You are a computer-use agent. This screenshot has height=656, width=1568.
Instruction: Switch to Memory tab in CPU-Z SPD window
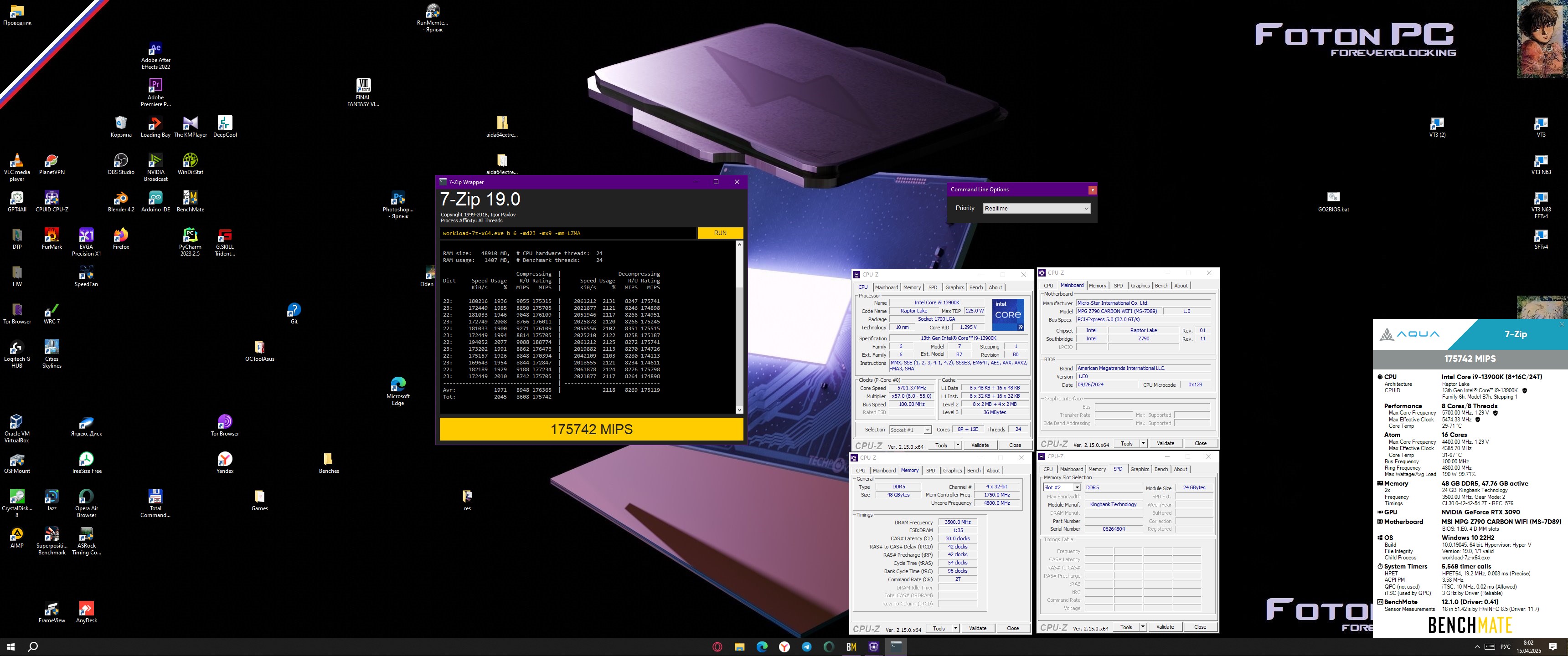pos(1097,469)
